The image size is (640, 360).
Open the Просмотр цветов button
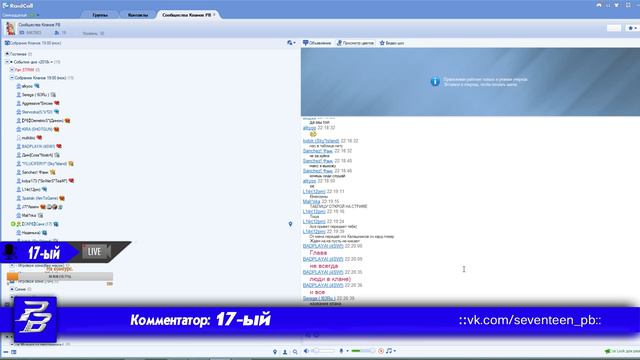click(x=355, y=43)
